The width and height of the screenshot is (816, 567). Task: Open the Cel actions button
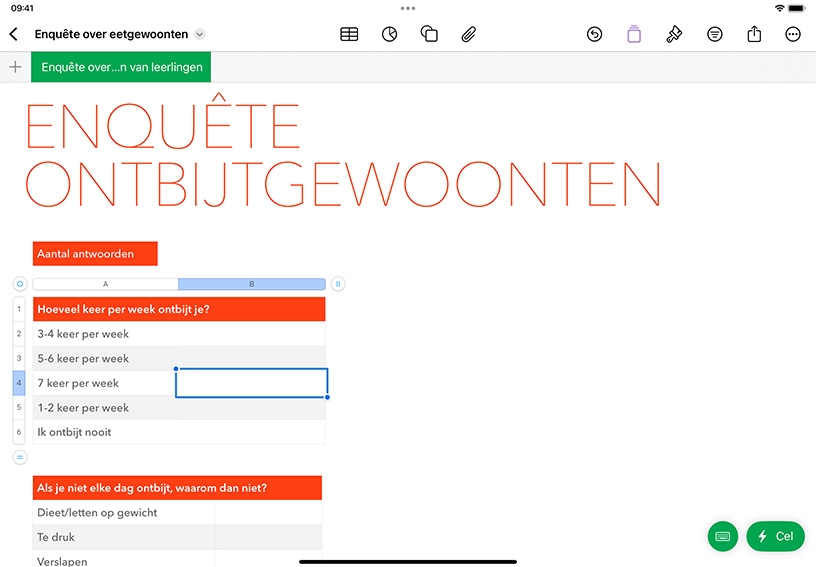[x=775, y=536]
